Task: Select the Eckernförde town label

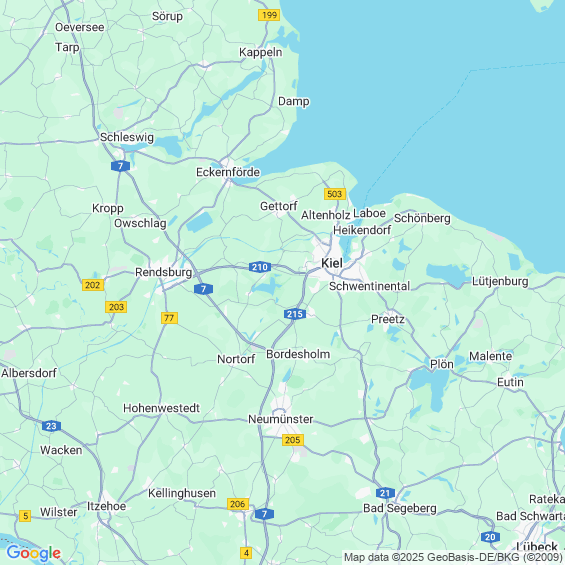Action: pos(228,172)
